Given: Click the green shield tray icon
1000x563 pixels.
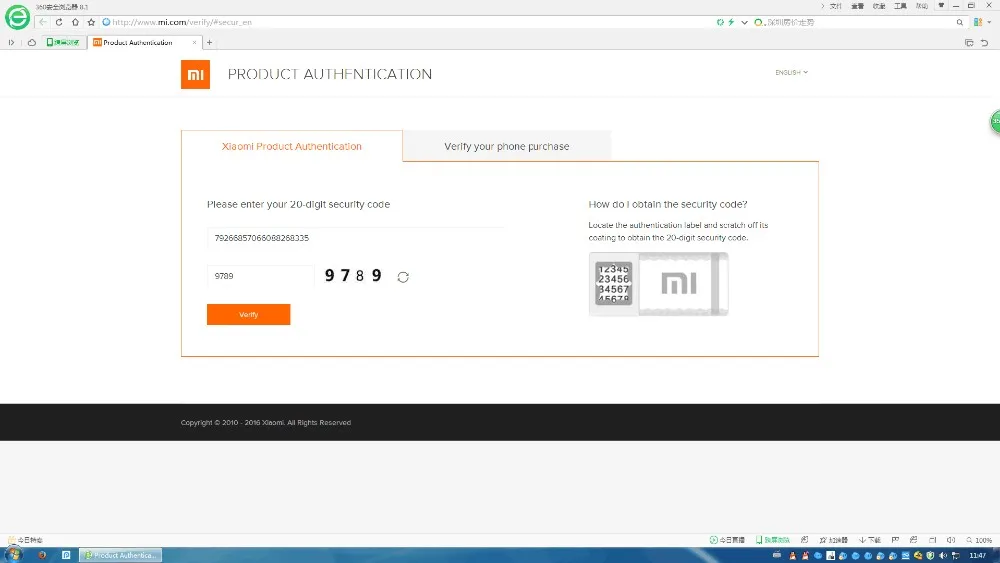Looking at the screenshot, I should point(930,555).
